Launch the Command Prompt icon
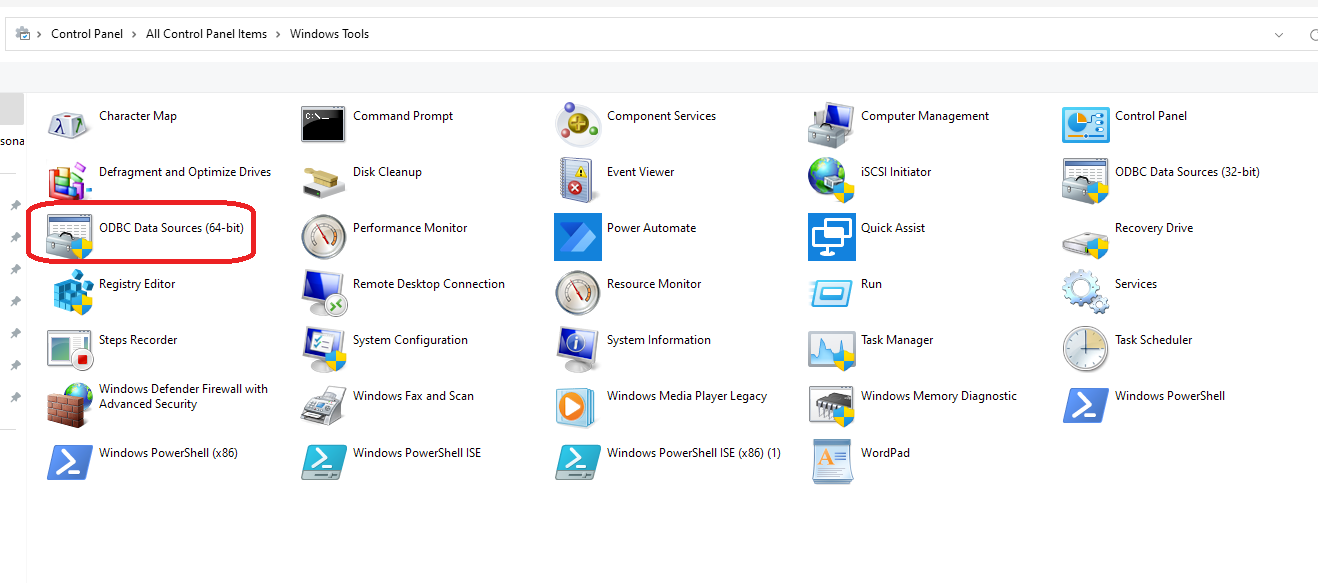The width and height of the screenshot is (1318, 583). click(324, 125)
